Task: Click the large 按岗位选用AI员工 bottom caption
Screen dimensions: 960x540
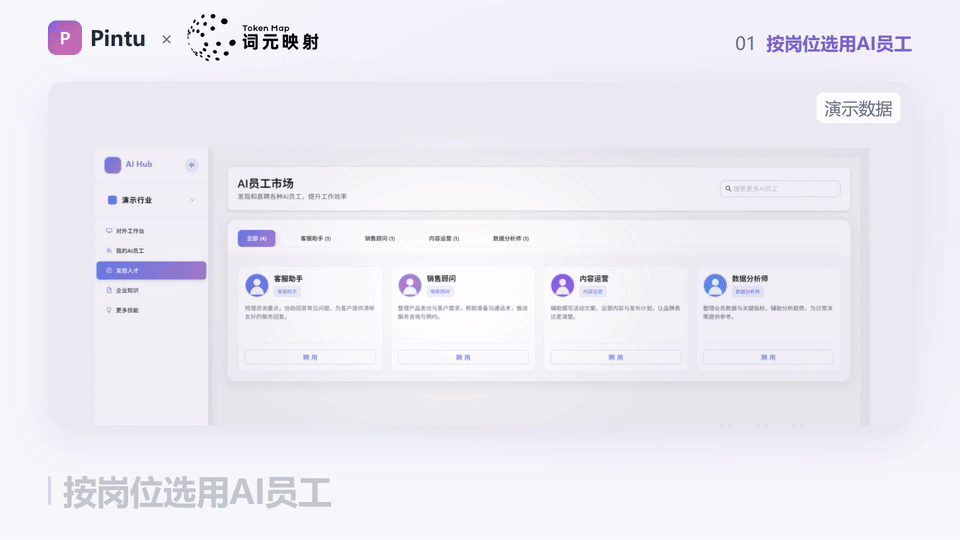Action: pos(197,492)
